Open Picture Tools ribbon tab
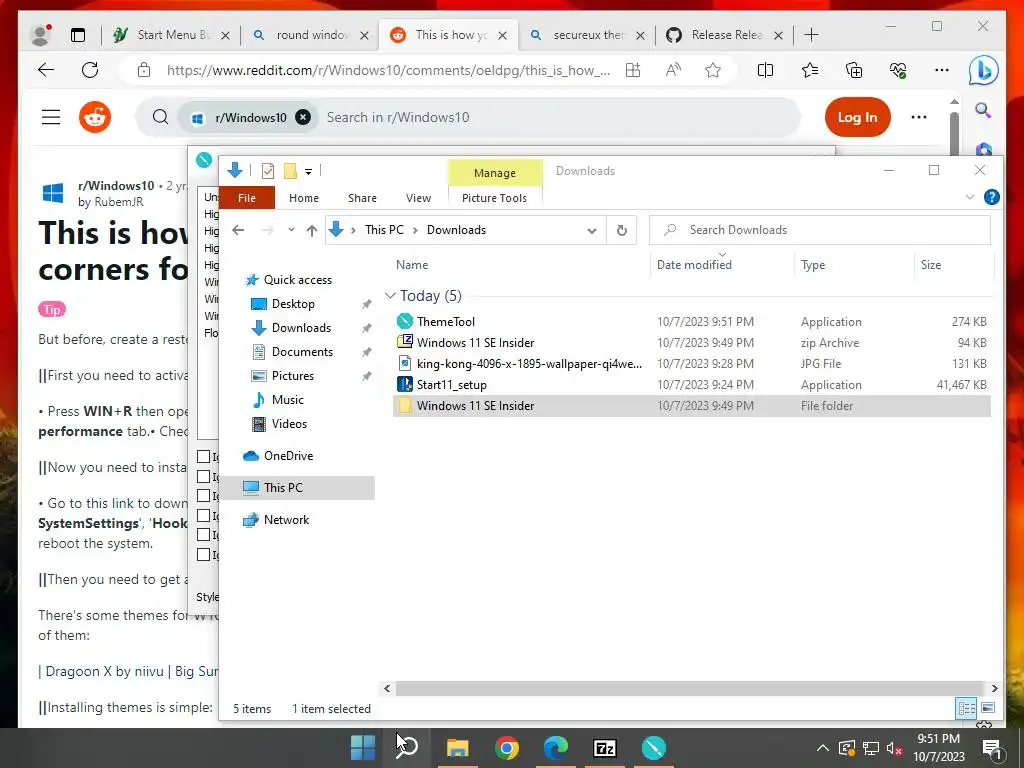This screenshot has width=1024, height=768. click(x=494, y=198)
